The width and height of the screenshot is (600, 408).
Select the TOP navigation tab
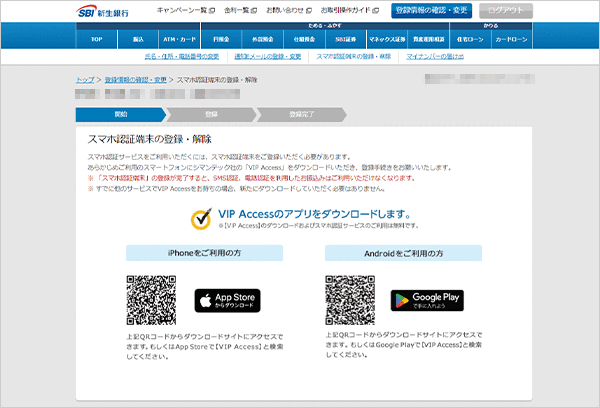tap(97, 38)
